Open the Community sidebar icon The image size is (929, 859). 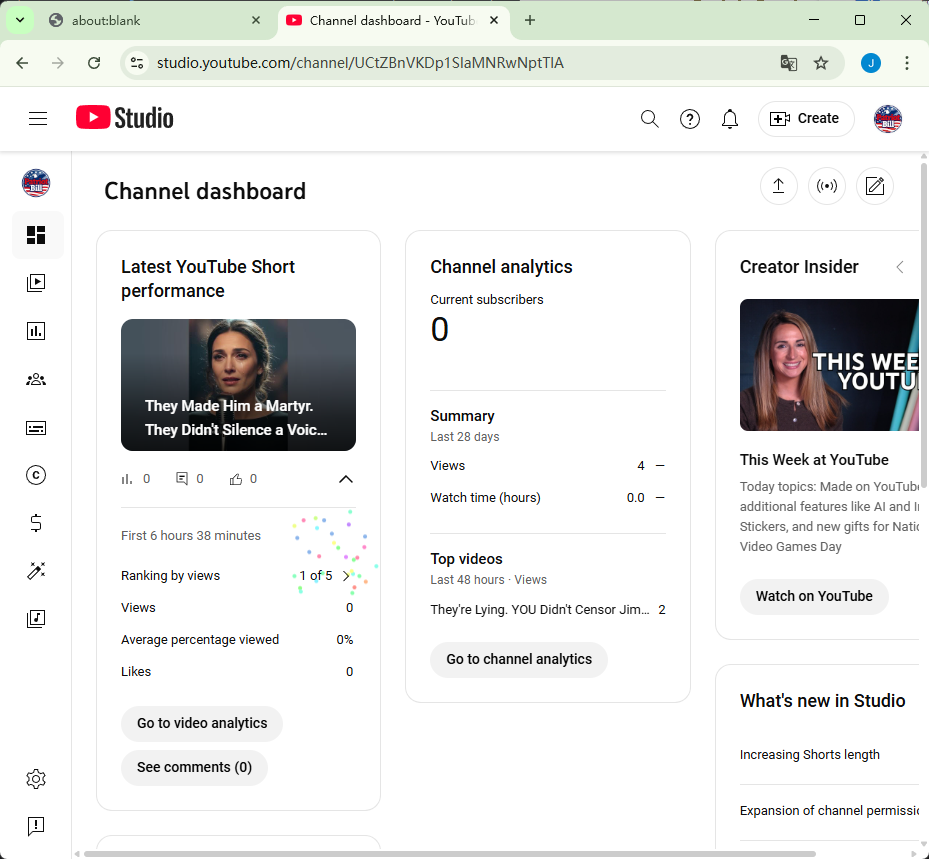[x=36, y=379]
